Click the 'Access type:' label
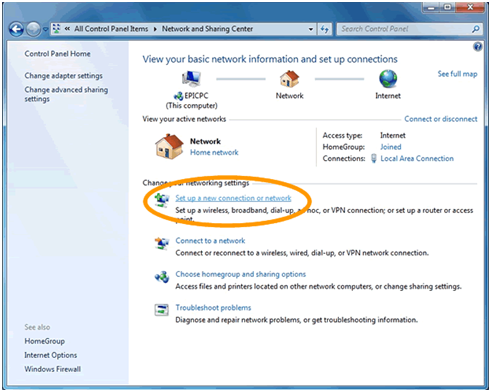Viewport: 491px width, 392px height. tap(342, 135)
